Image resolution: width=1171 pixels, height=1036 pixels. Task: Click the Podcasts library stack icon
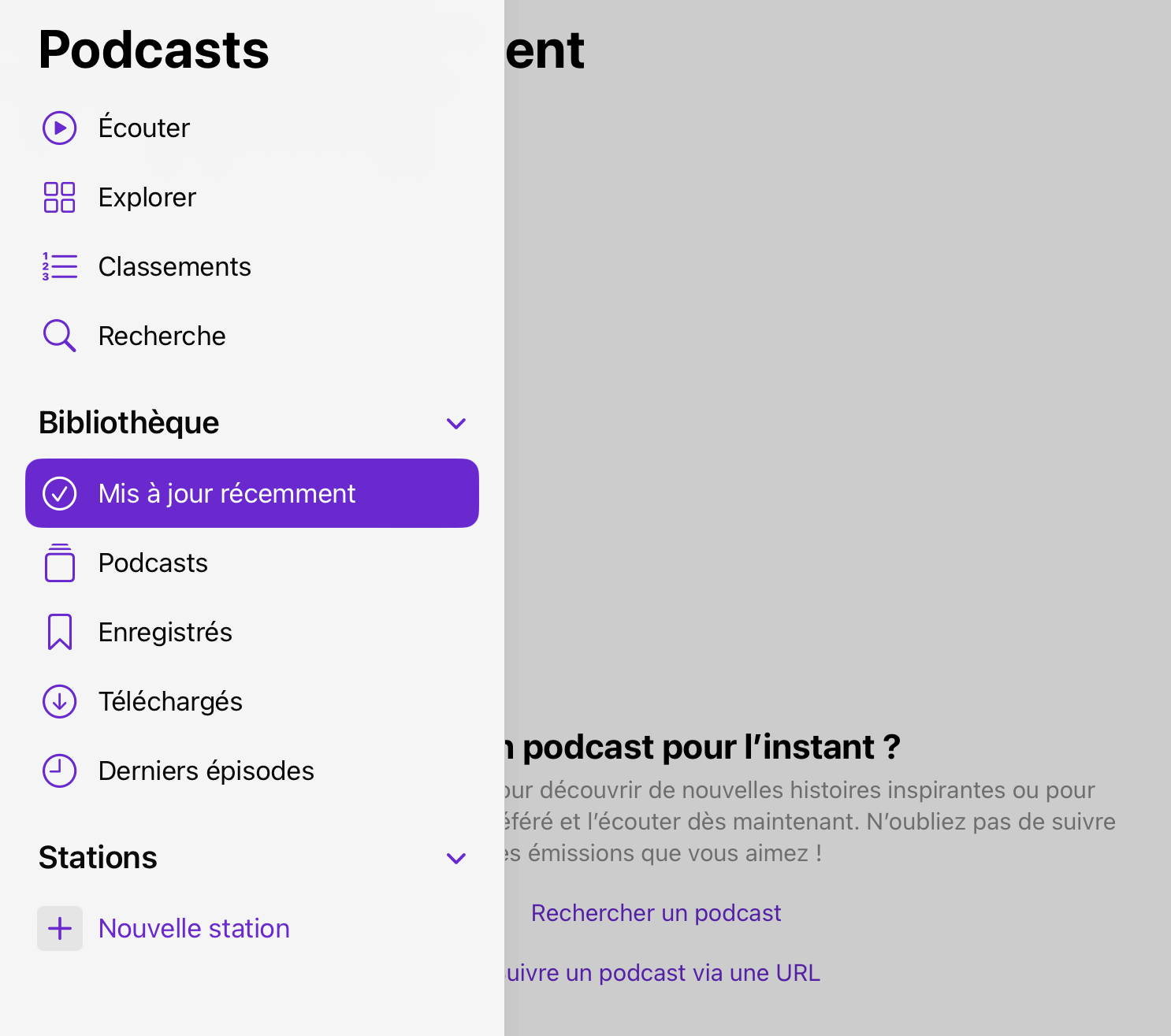click(60, 563)
